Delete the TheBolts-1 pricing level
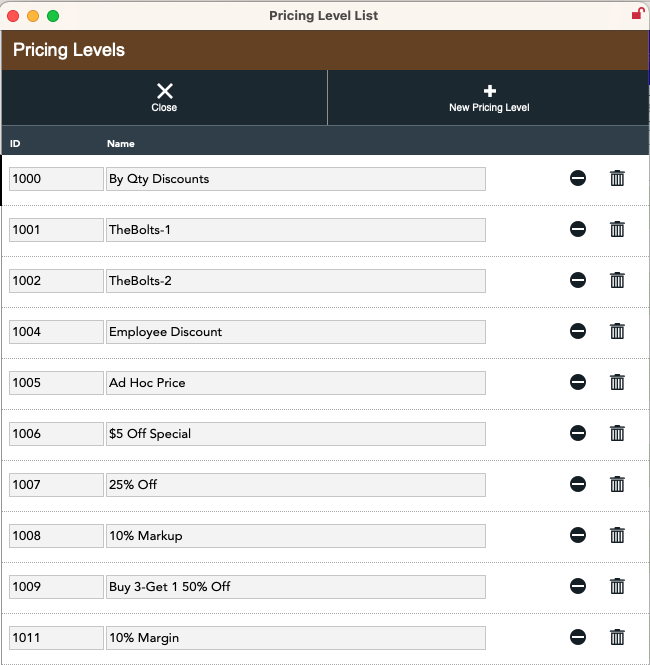Viewport: 650px width, 665px height. pos(617,229)
